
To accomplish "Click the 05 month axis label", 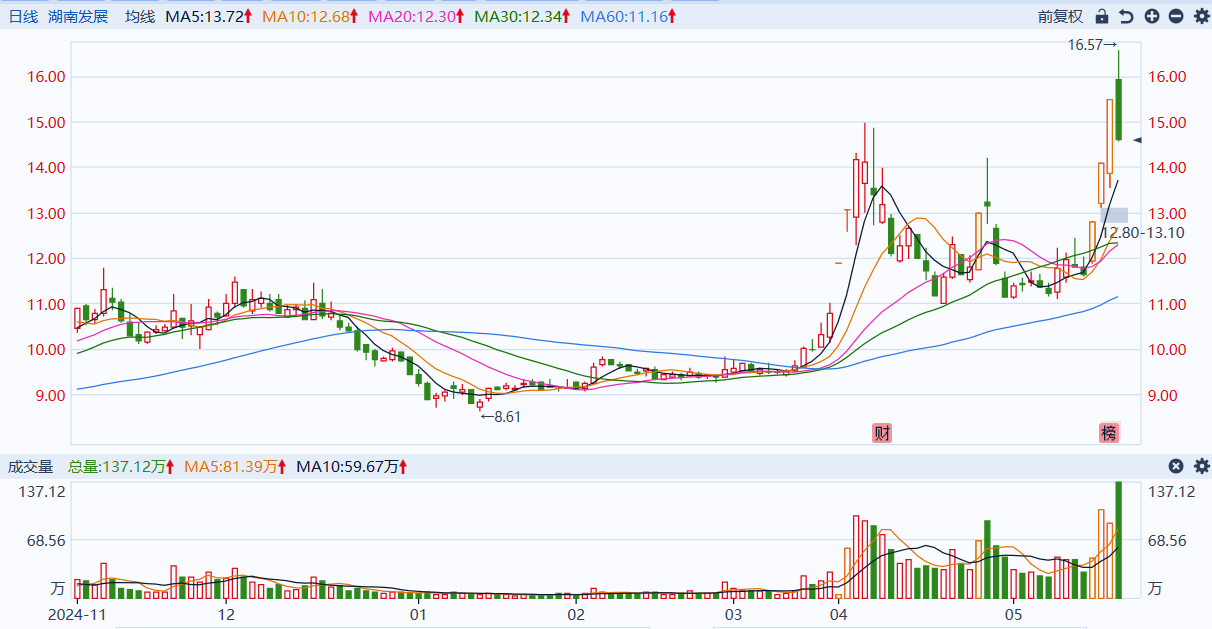I will tap(1013, 613).
